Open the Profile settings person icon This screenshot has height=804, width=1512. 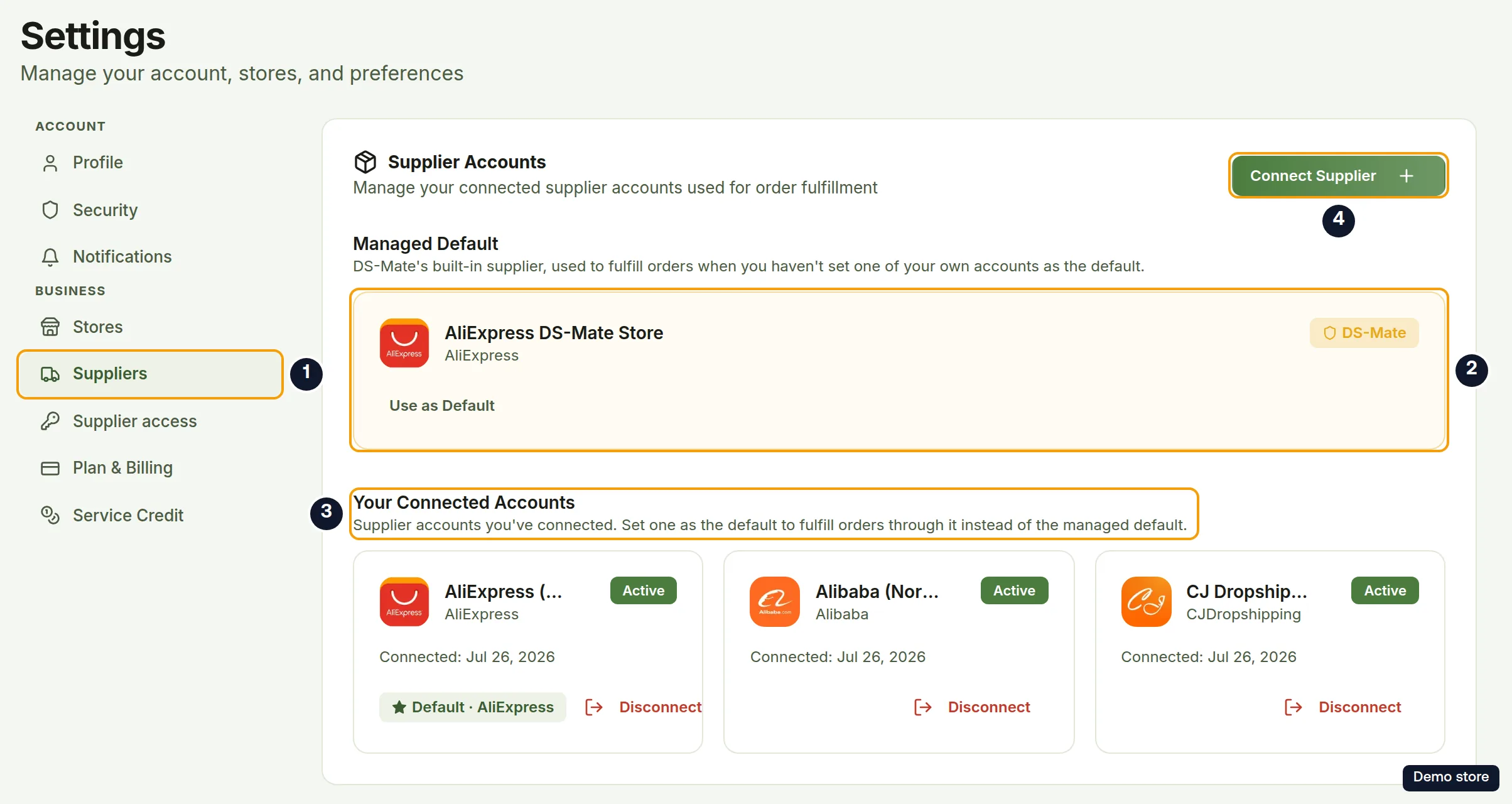pos(50,163)
